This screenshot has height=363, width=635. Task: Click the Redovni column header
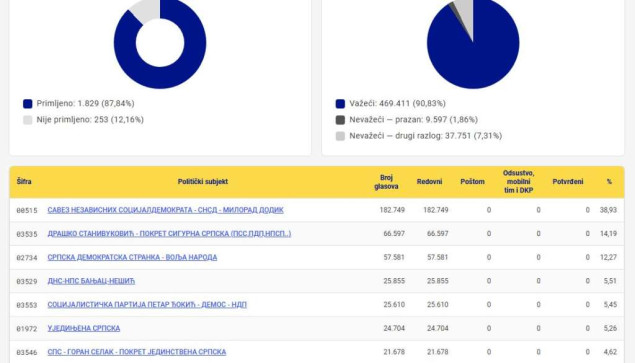429,182
